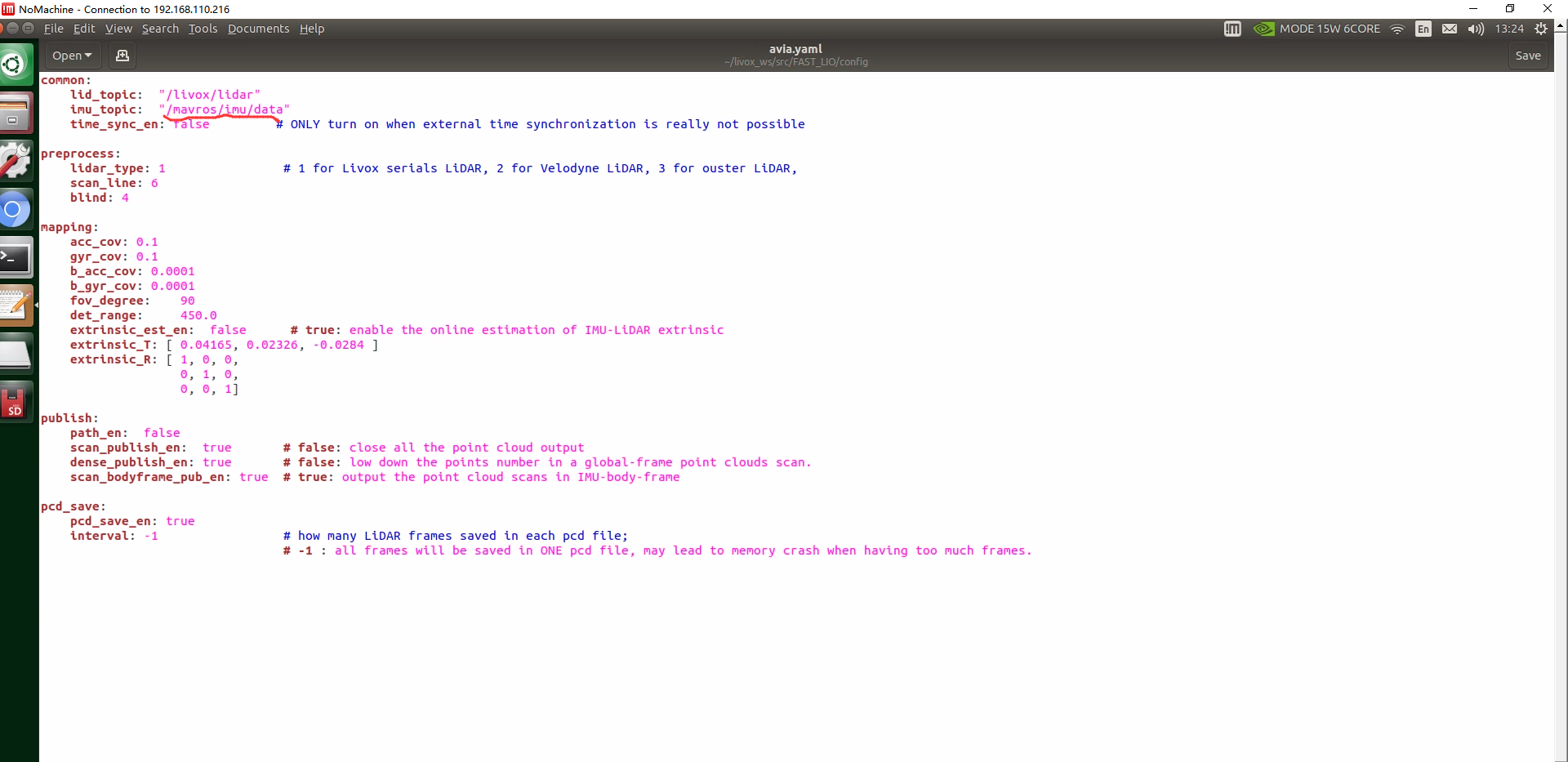The height and width of the screenshot is (762, 1568).
Task: Open the View menu
Action: [118, 29]
